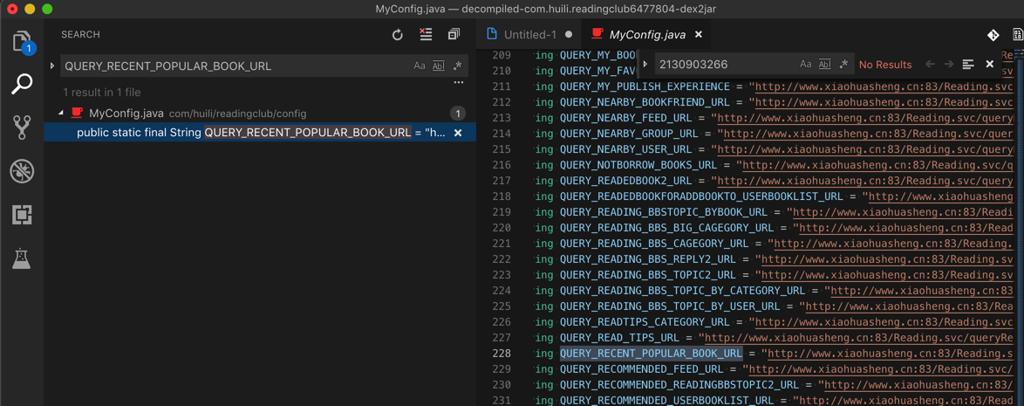The image size is (1024, 406).
Task: Close the MyConfig.java tab
Action: point(698,35)
